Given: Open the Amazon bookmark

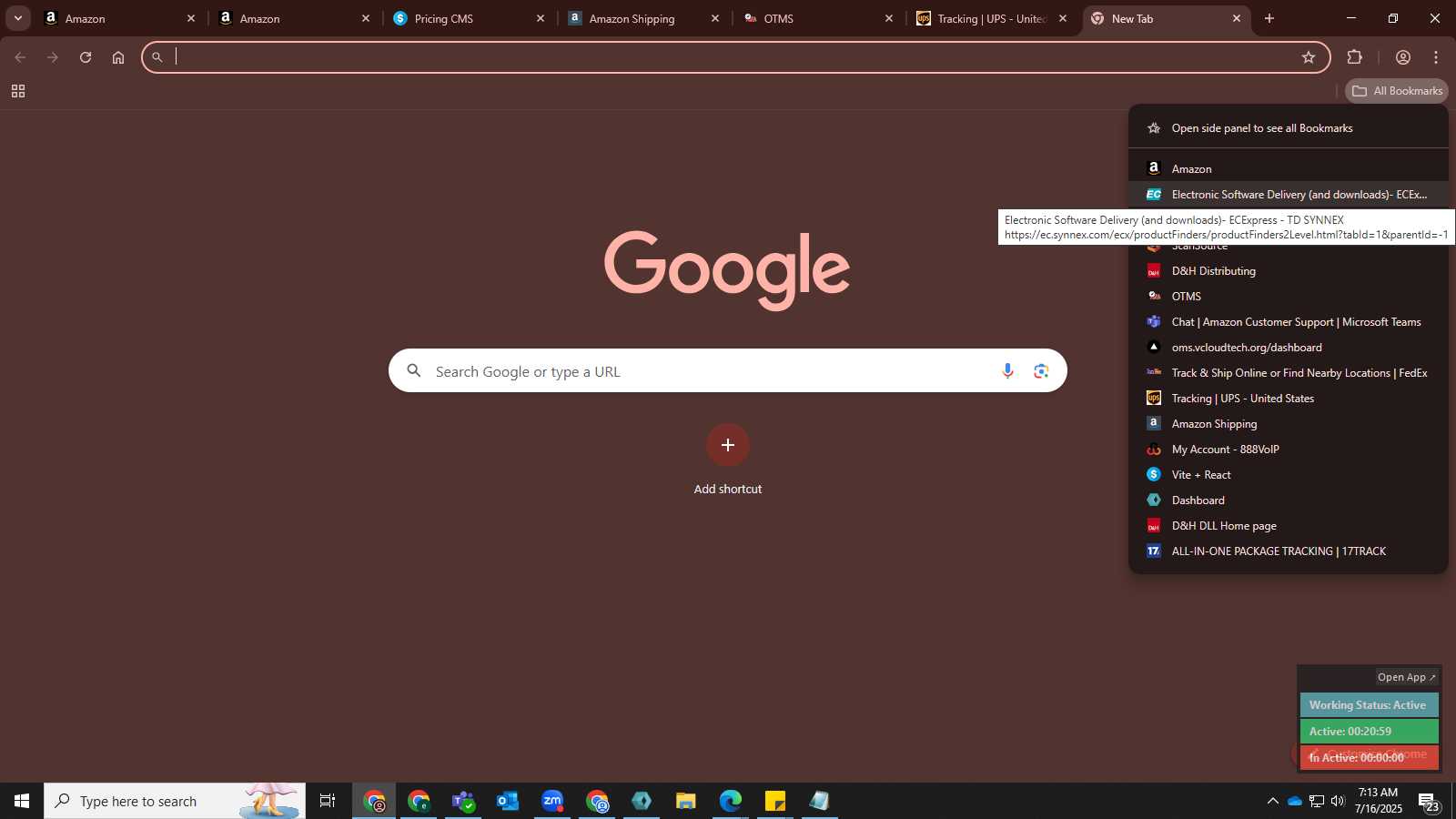Looking at the screenshot, I should [x=1288, y=169].
